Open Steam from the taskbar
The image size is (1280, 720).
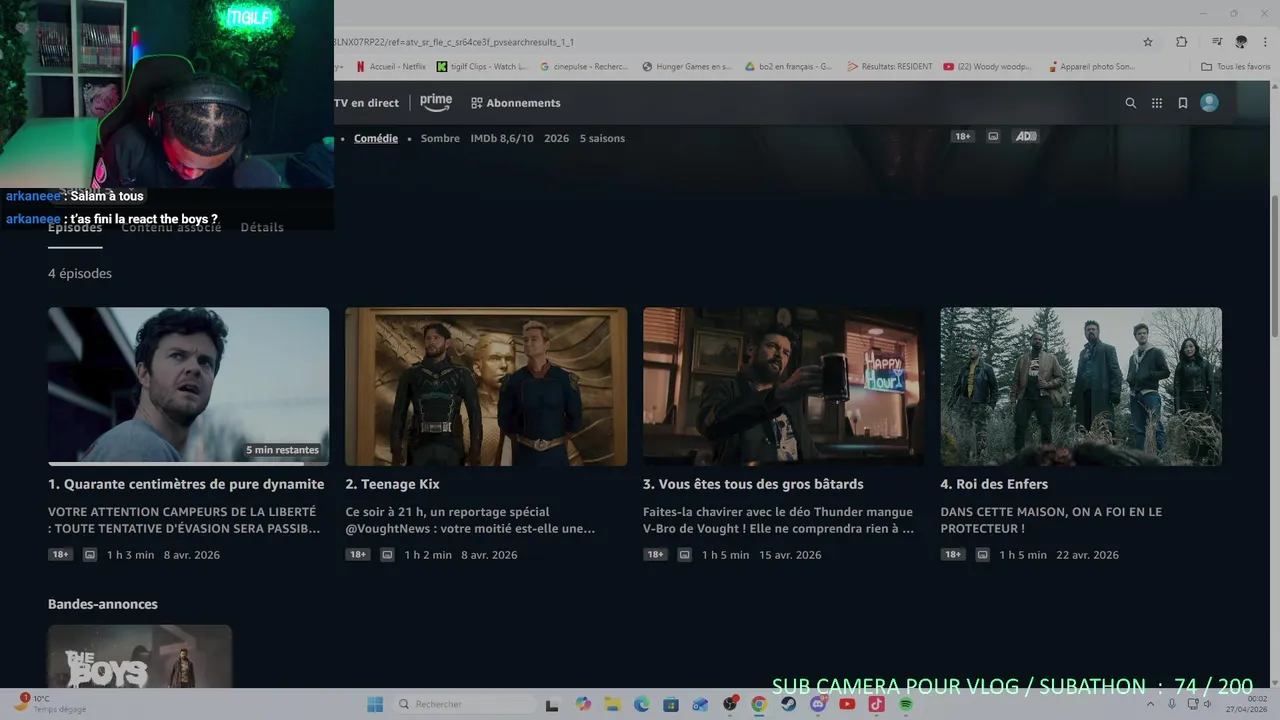tap(789, 704)
